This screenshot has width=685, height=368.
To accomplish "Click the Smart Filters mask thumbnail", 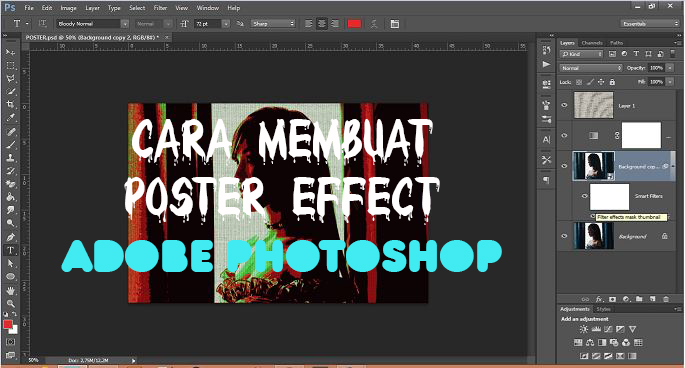I will pos(609,197).
